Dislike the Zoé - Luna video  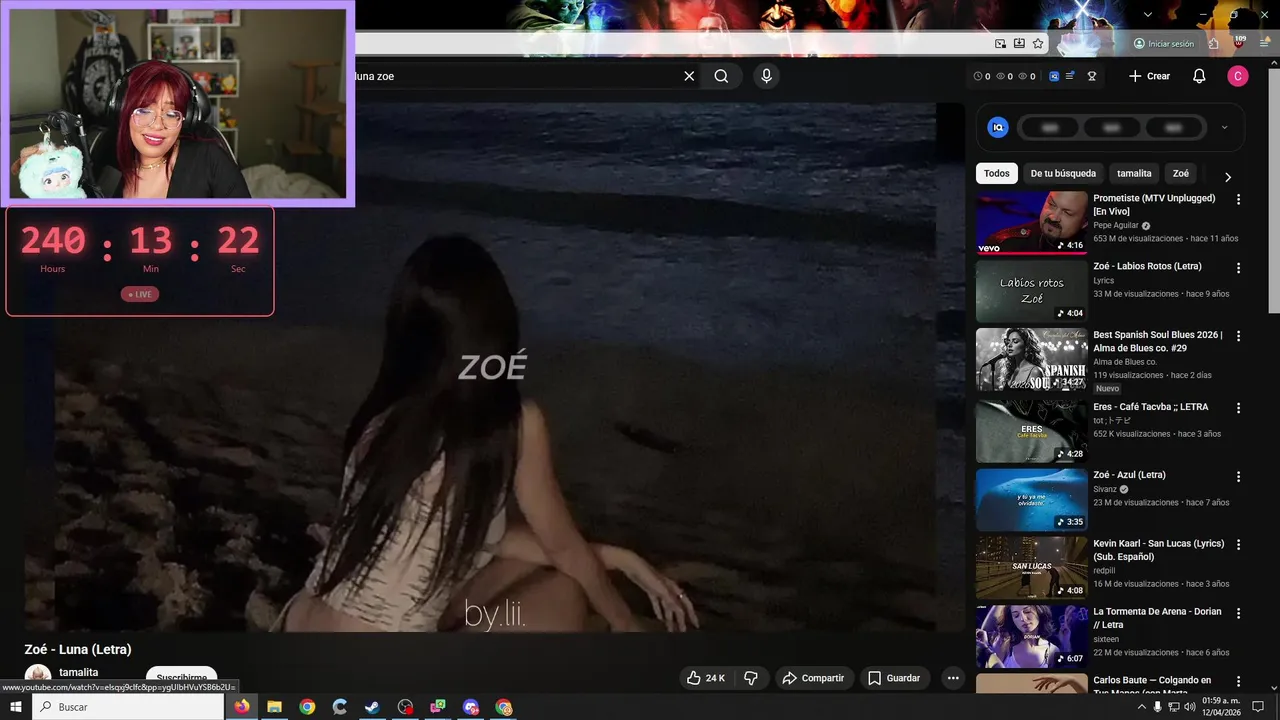tap(751, 678)
